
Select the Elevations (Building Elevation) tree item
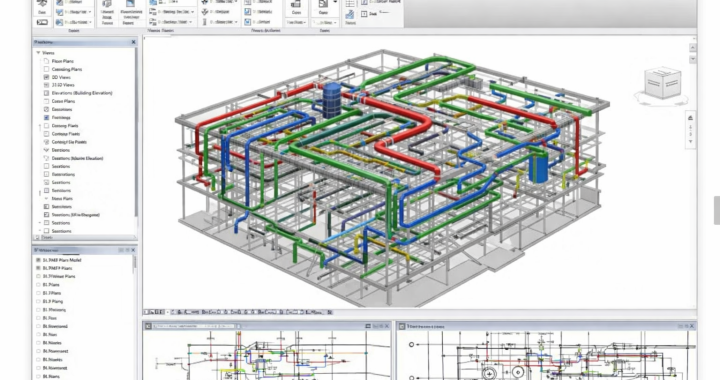pos(82,93)
